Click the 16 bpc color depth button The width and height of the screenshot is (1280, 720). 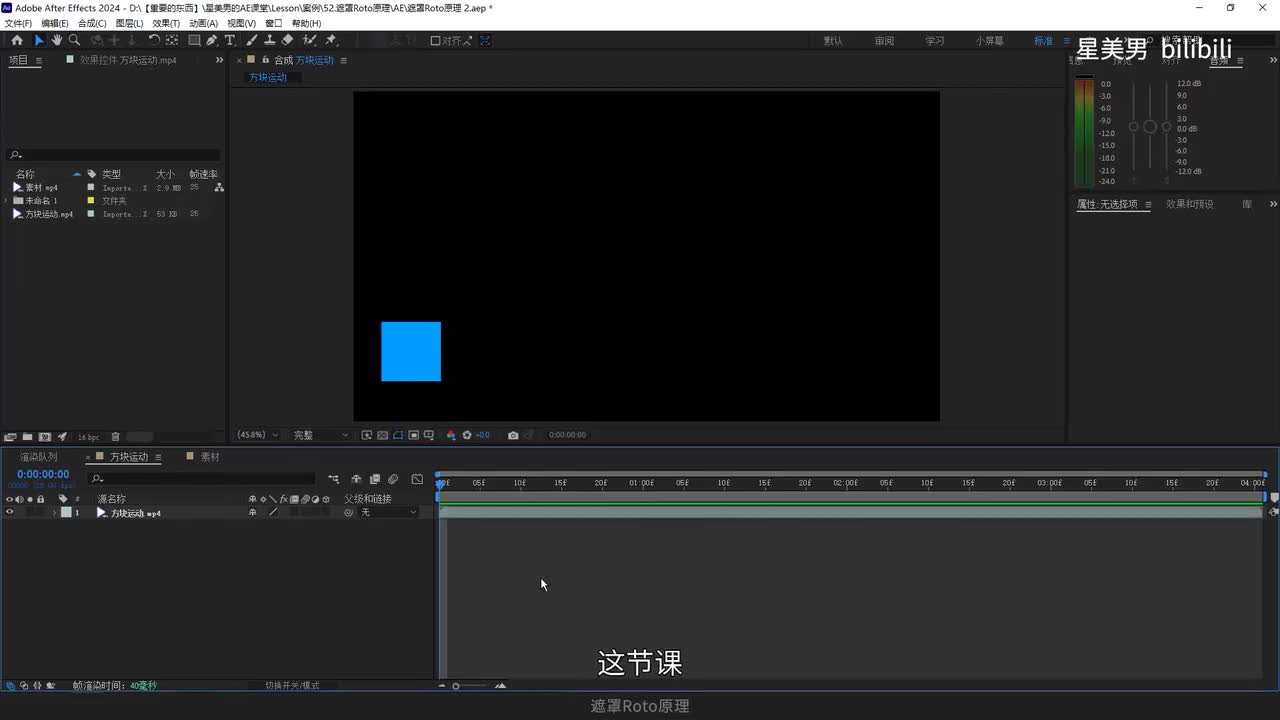[89, 437]
